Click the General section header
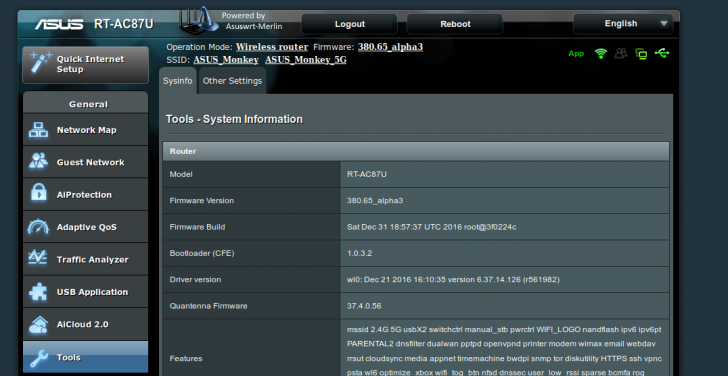The width and height of the screenshot is (728, 376). (x=85, y=104)
